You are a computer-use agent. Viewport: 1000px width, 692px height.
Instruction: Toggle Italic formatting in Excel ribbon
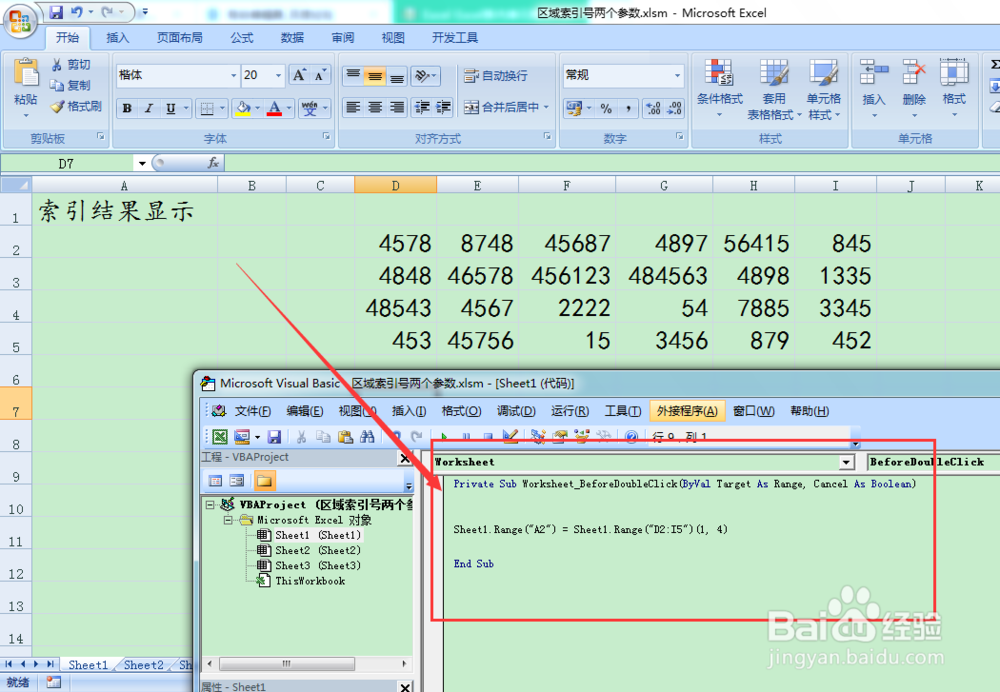pos(149,108)
